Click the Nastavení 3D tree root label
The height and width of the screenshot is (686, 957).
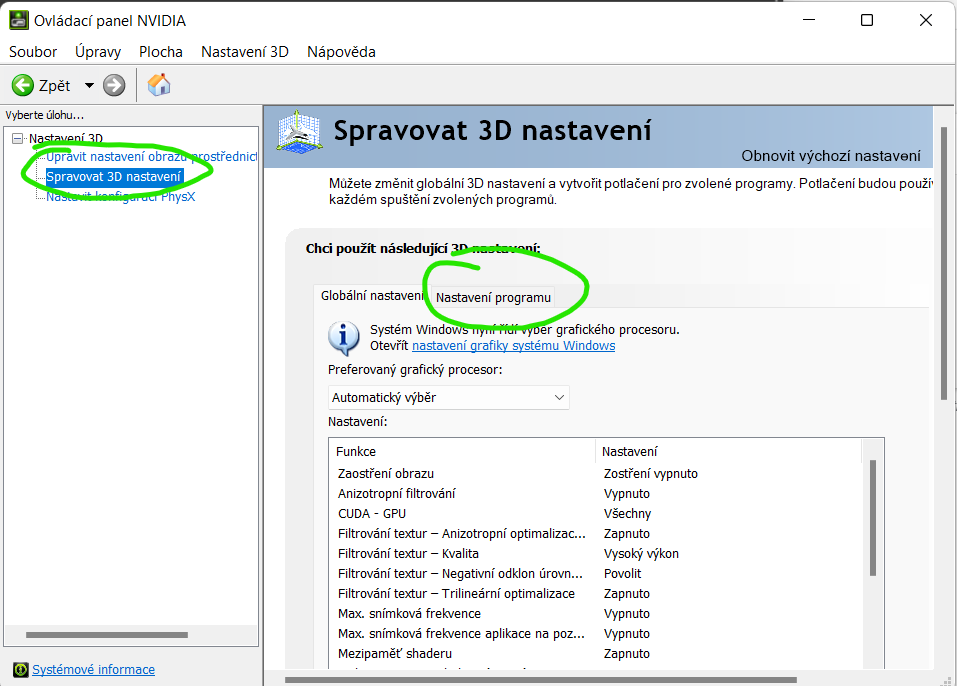(x=66, y=139)
